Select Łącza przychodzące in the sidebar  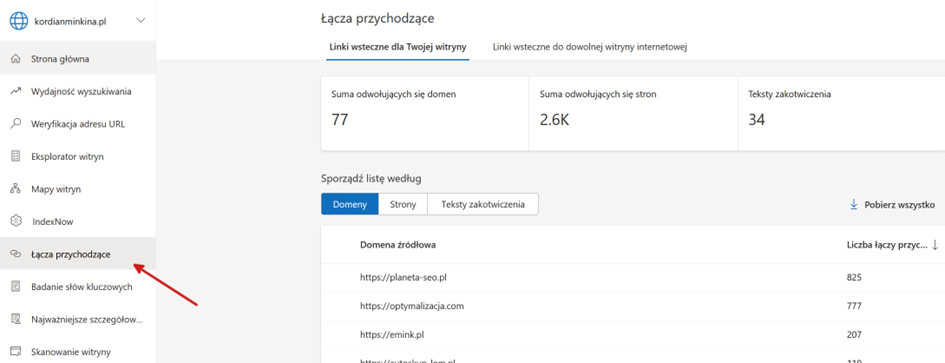78,253
